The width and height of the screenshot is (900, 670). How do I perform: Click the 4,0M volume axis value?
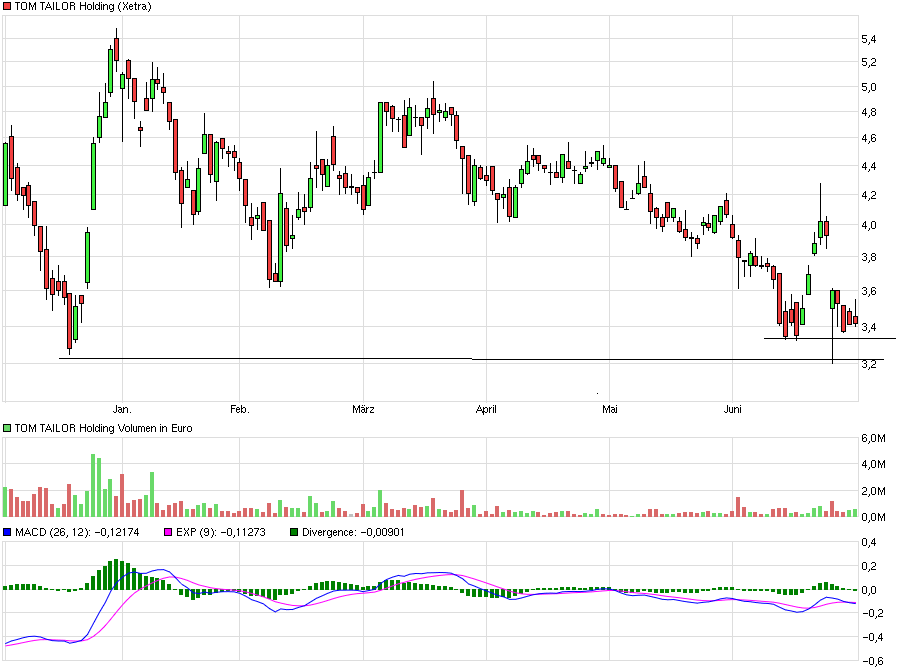(873, 464)
